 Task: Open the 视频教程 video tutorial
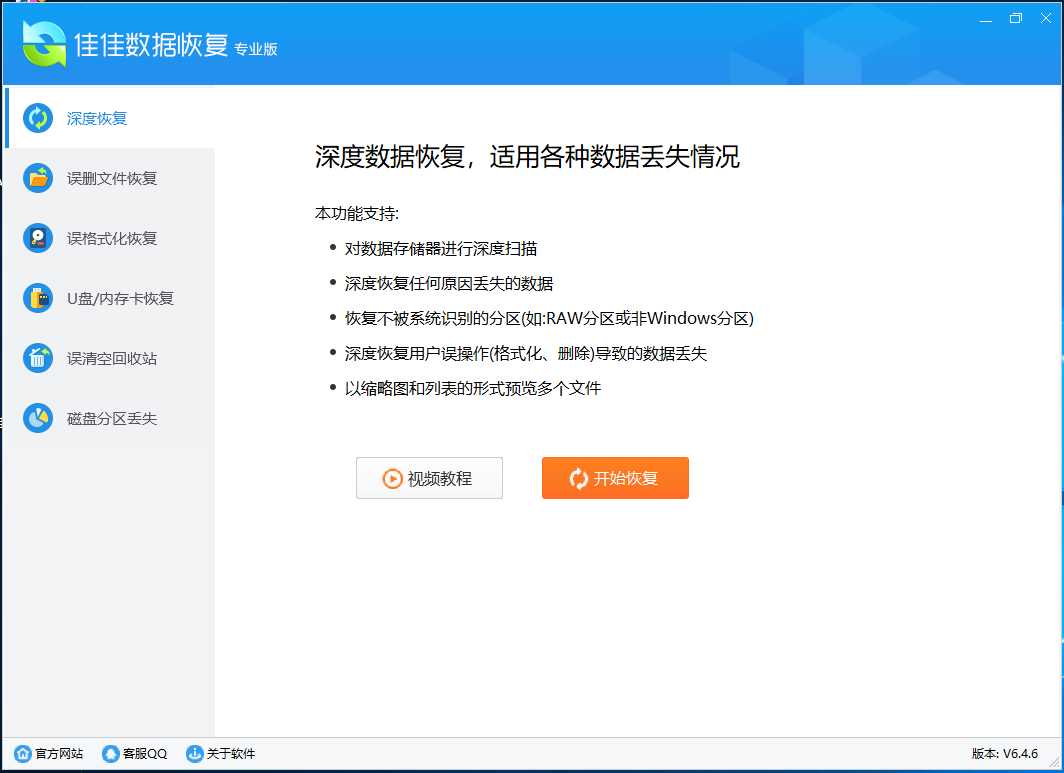pyautogui.click(x=430, y=478)
